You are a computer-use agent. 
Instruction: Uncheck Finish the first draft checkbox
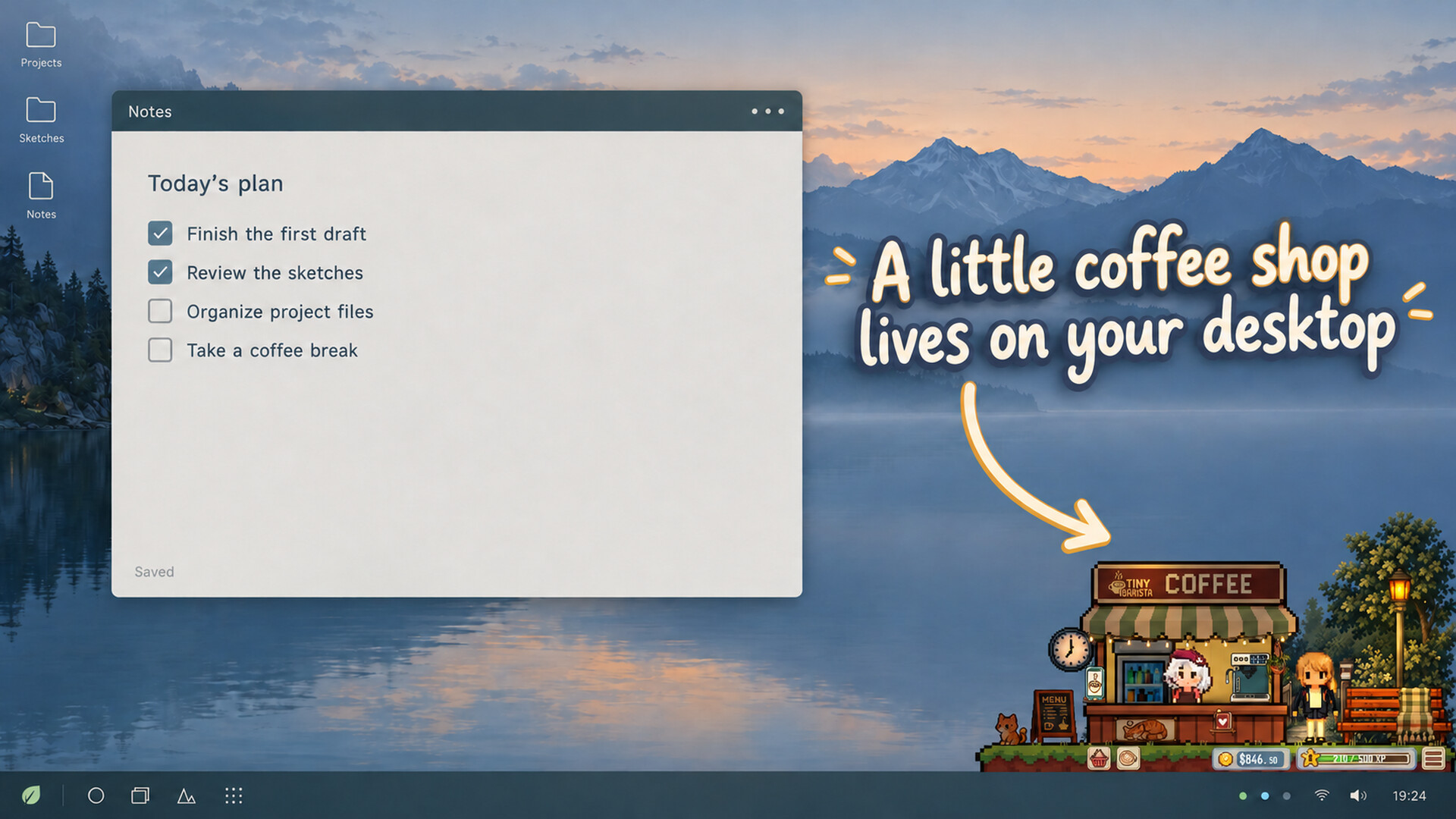point(160,234)
